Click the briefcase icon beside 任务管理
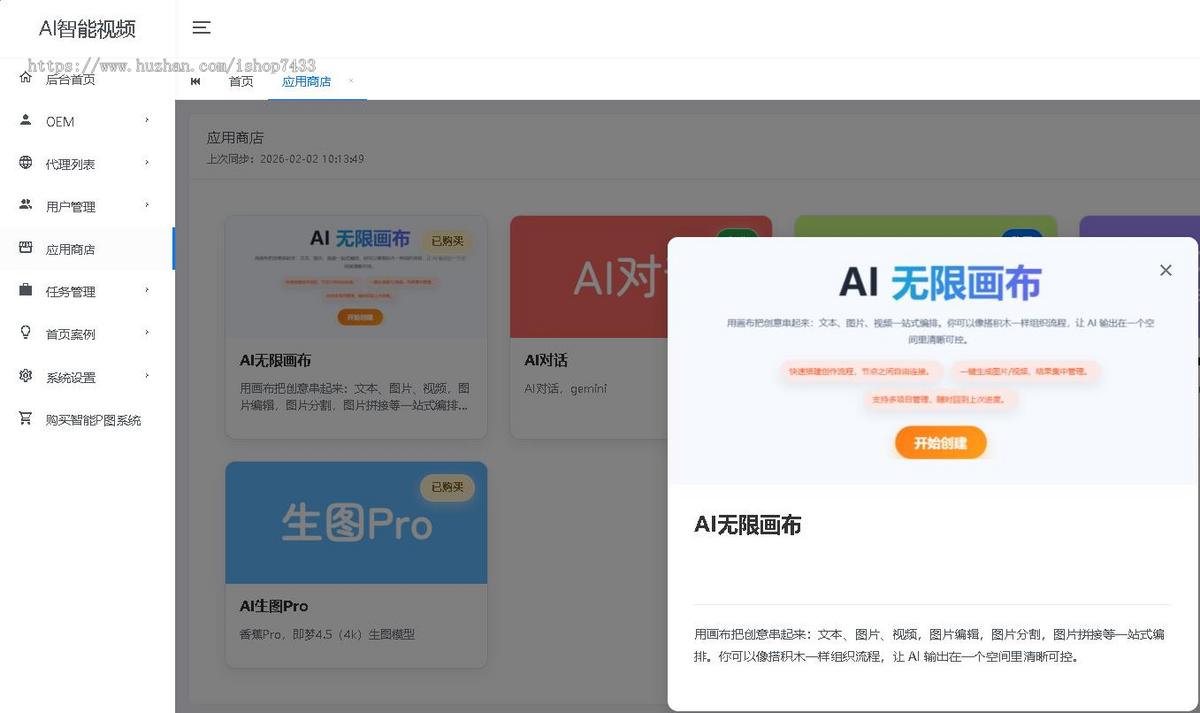Screen dimensions: 1200x713 (26, 291)
